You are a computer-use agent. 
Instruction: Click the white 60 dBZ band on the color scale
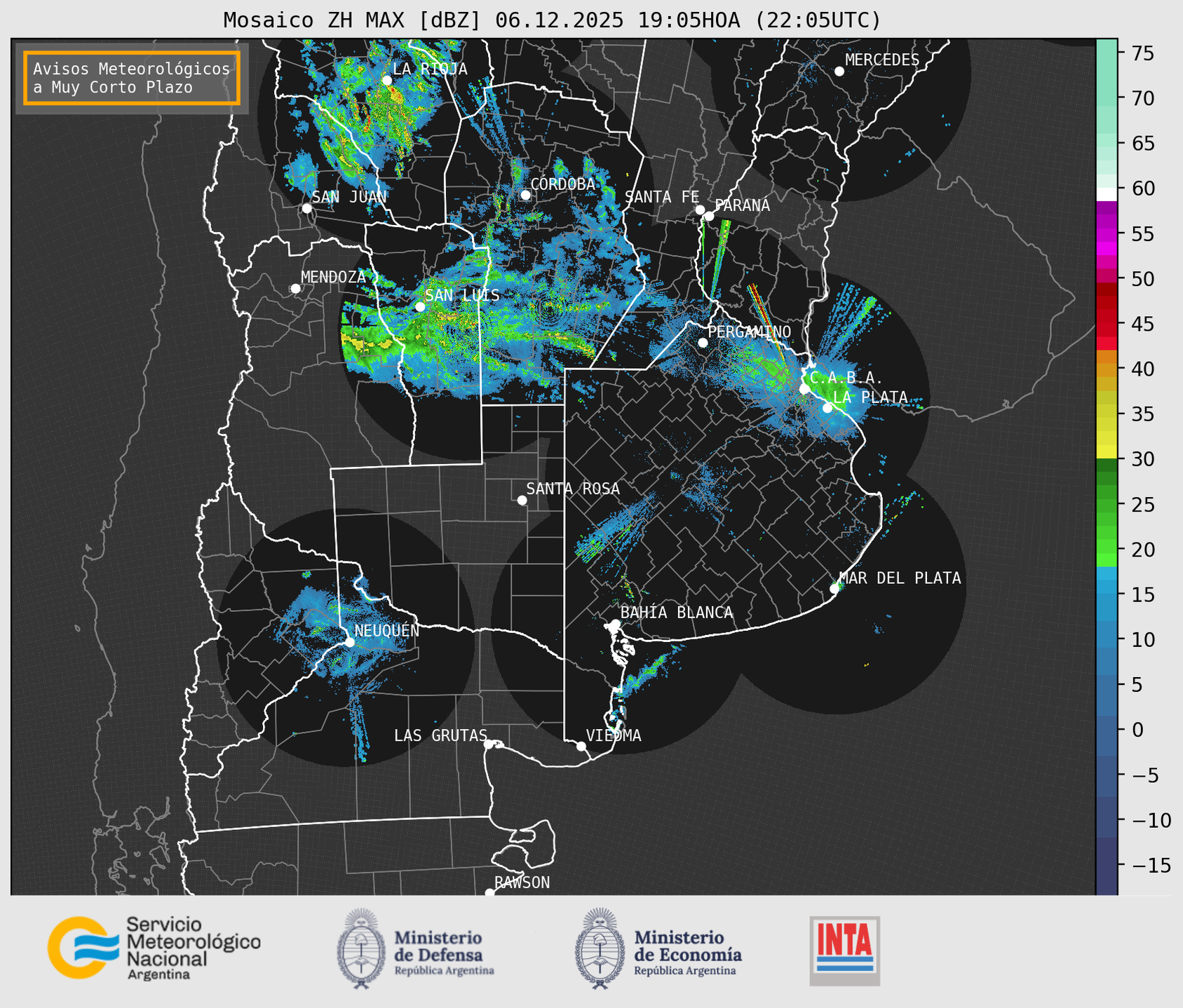(x=1107, y=194)
